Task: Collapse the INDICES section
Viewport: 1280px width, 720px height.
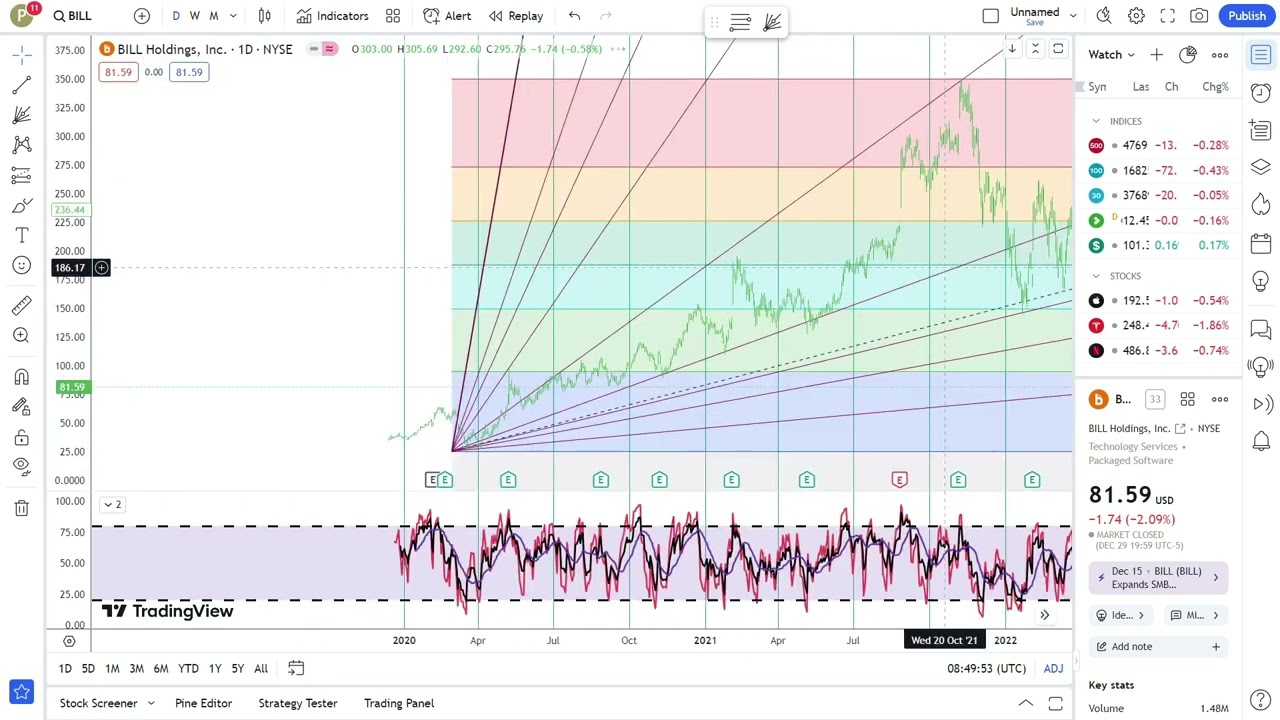Action: [x=1096, y=121]
